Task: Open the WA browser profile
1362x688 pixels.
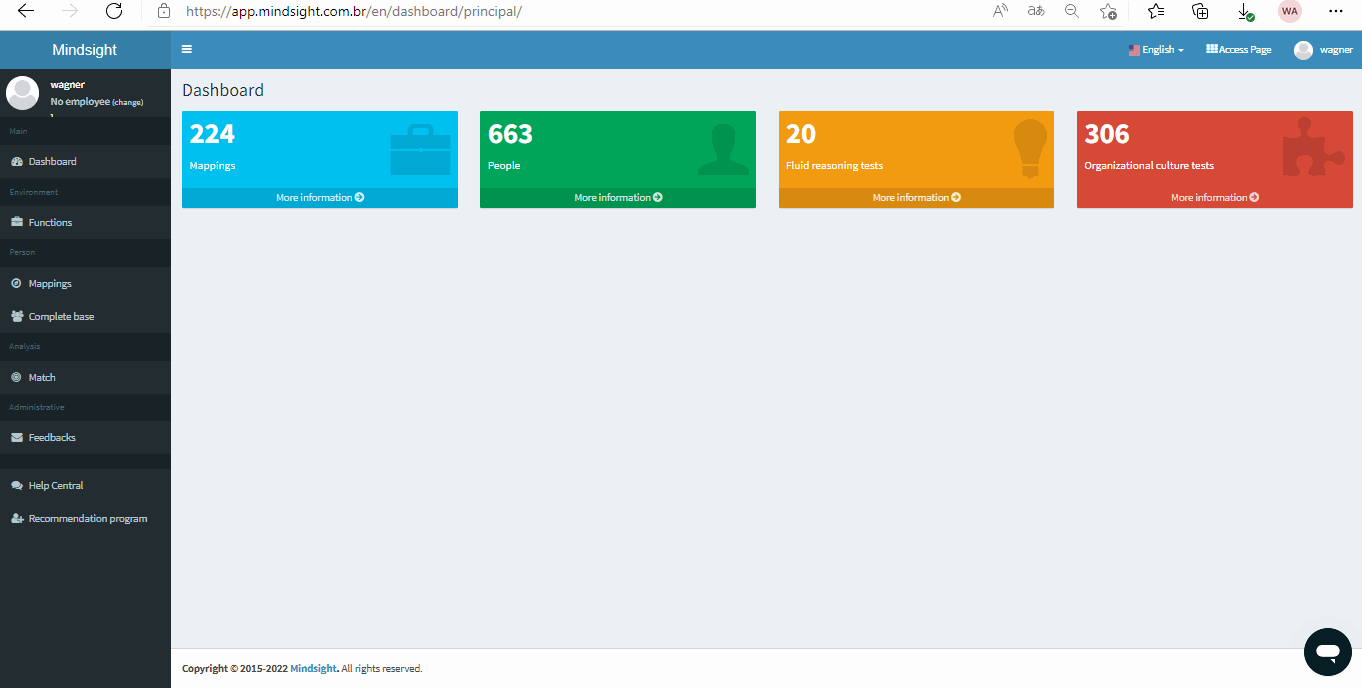Action: [x=1290, y=11]
